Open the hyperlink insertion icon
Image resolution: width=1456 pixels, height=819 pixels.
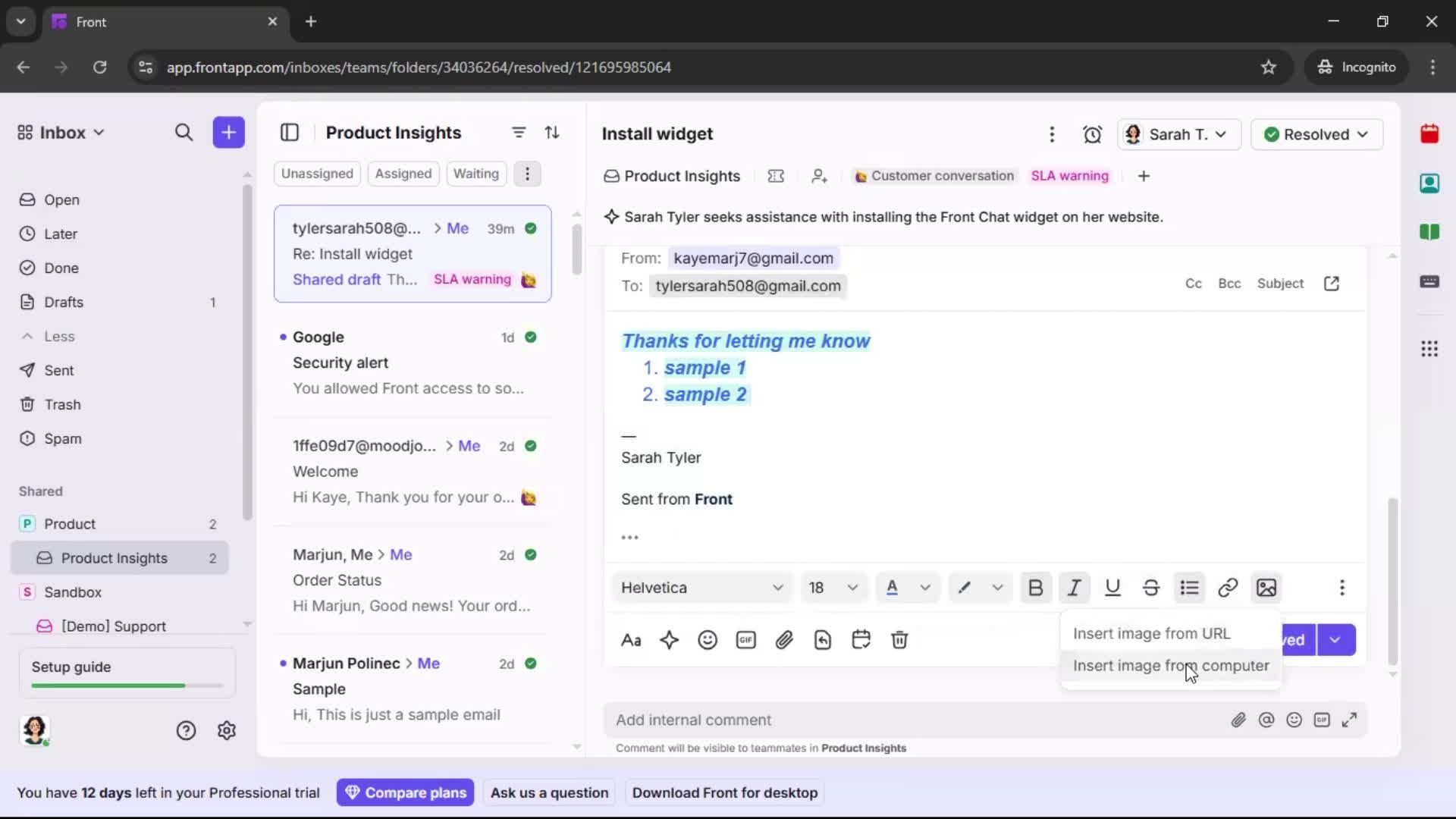coord(1228,588)
